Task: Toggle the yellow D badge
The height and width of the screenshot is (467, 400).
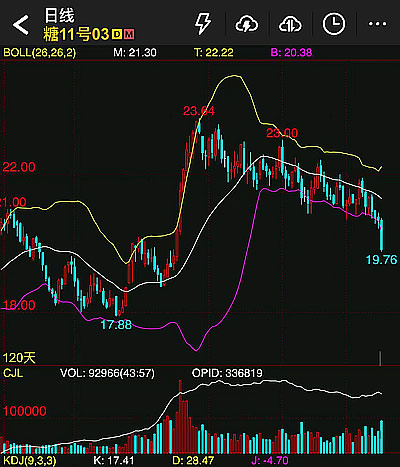Action: coord(117,34)
